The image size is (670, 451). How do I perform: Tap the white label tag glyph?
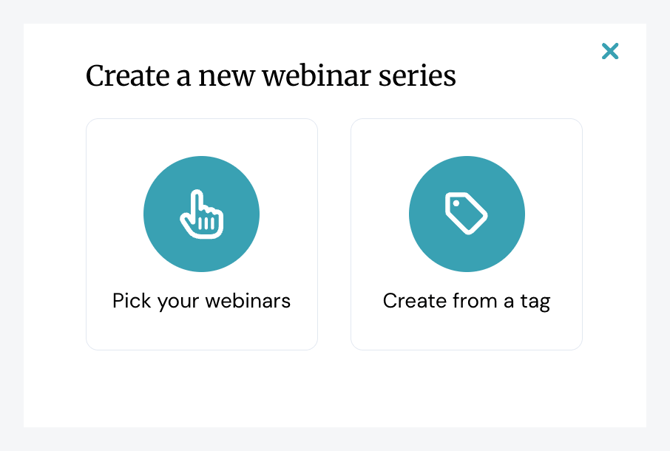click(x=466, y=214)
